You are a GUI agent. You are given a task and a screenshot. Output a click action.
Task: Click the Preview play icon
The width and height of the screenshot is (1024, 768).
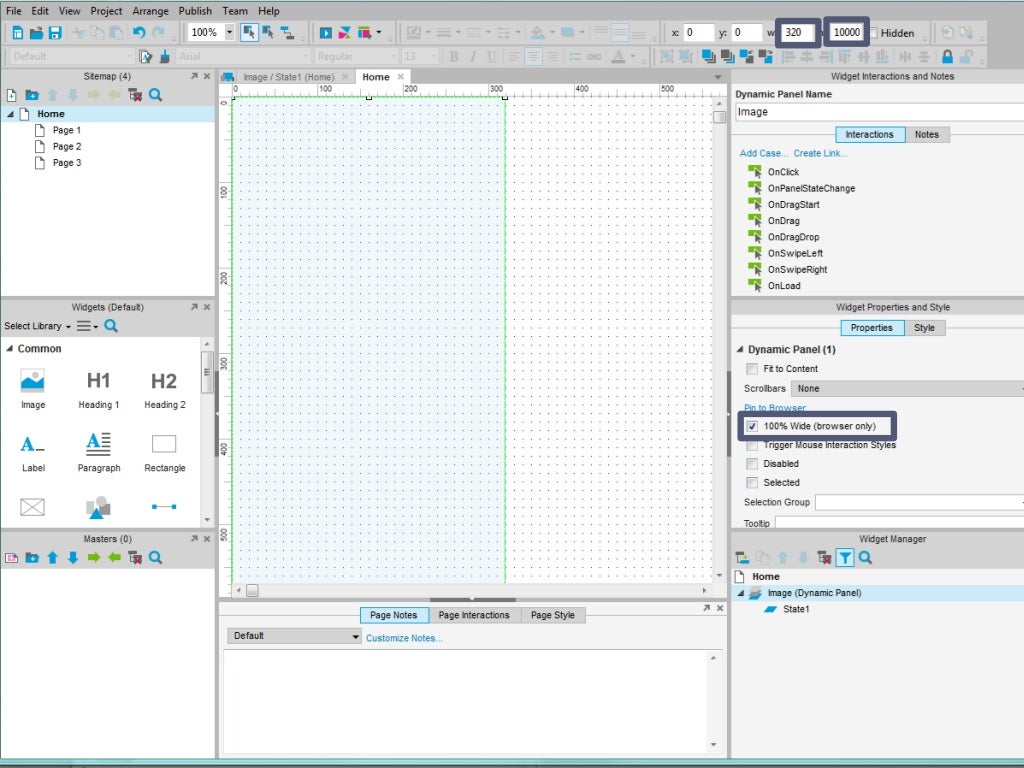(325, 32)
